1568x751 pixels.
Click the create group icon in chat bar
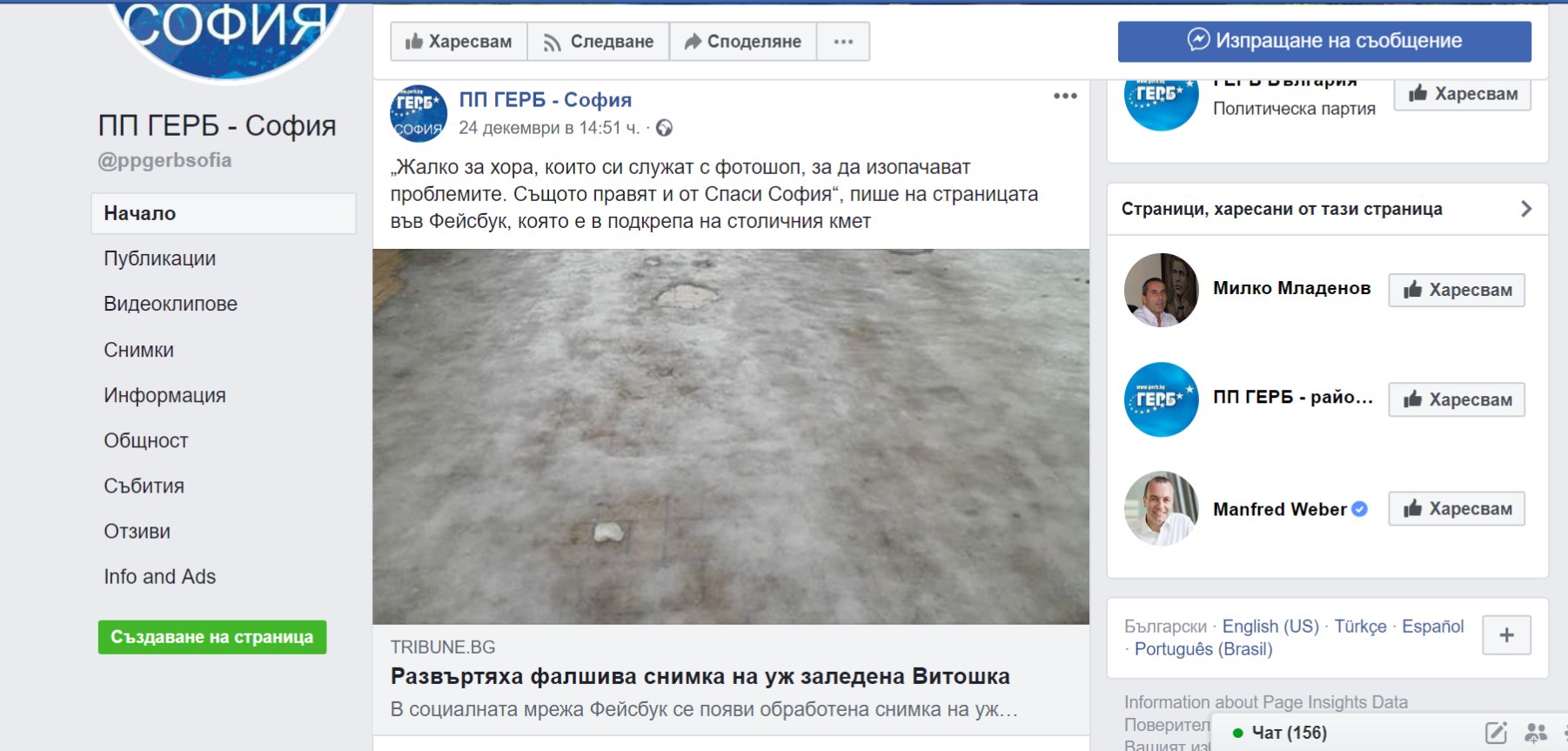click(1536, 733)
